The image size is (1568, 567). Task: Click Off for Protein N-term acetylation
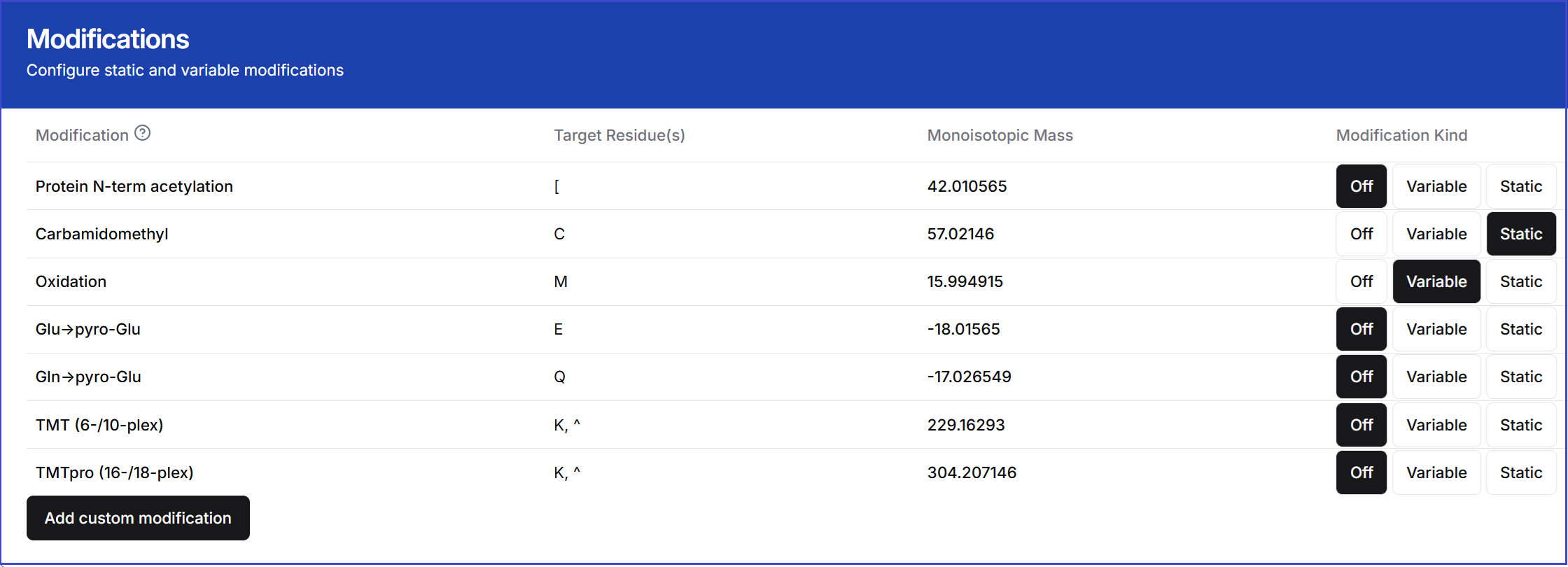point(1361,186)
